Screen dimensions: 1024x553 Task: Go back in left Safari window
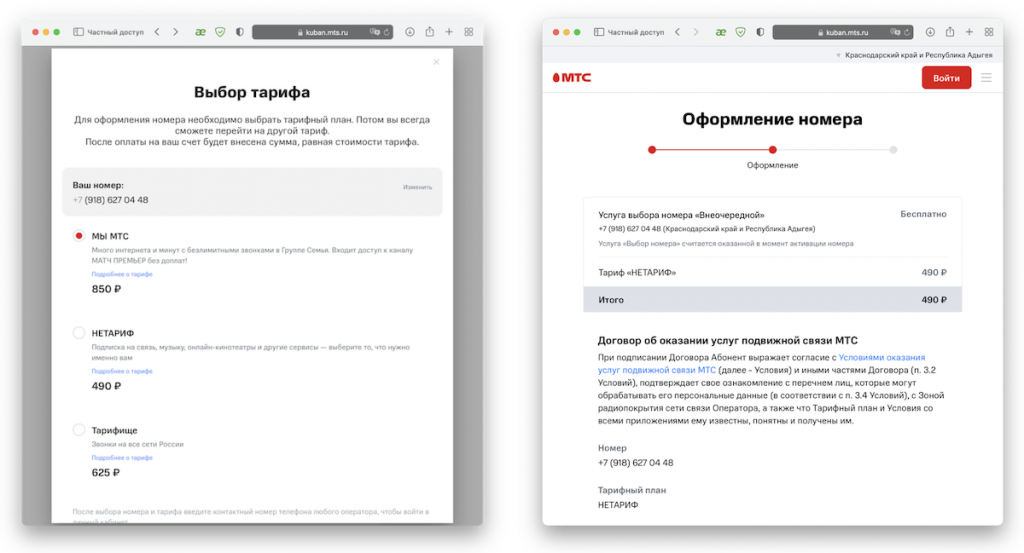click(157, 32)
